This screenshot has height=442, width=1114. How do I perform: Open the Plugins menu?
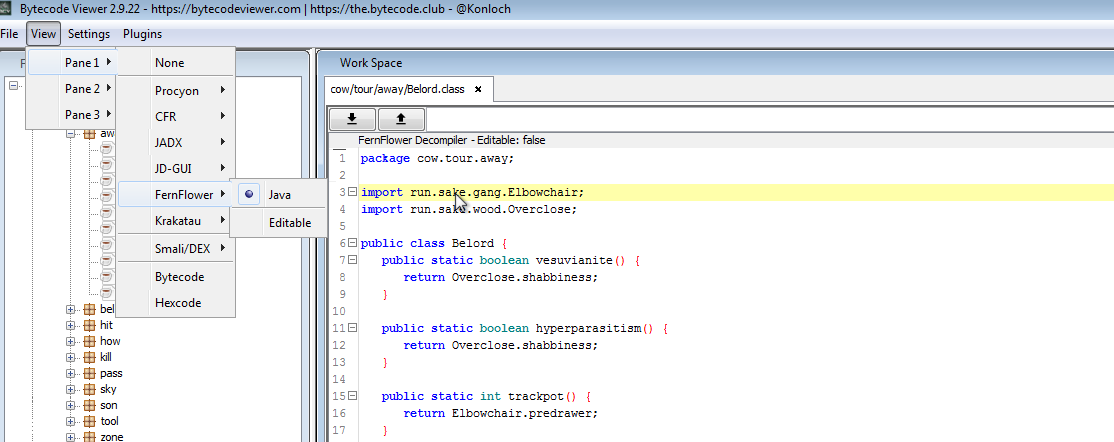tap(142, 33)
